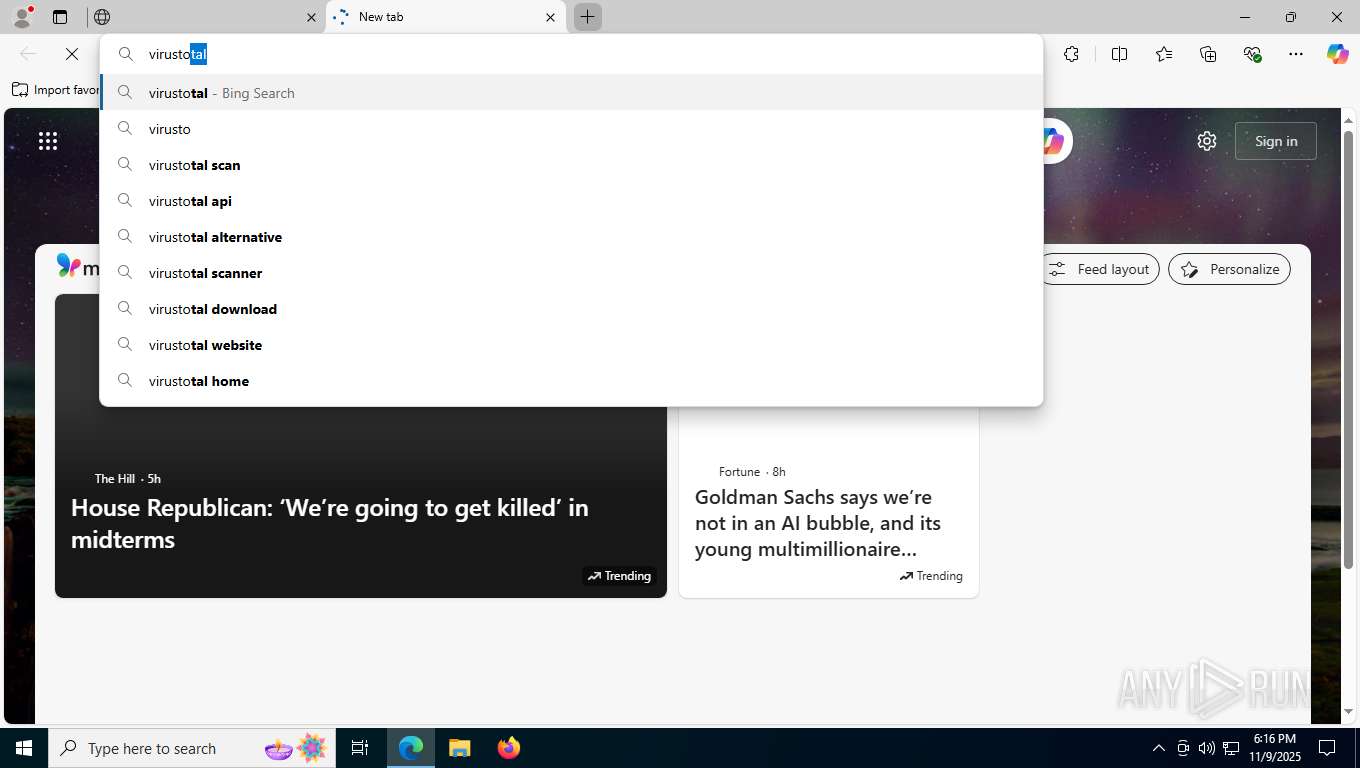1360x768 pixels.
Task: Click the taskbar search box
Action: (190, 748)
